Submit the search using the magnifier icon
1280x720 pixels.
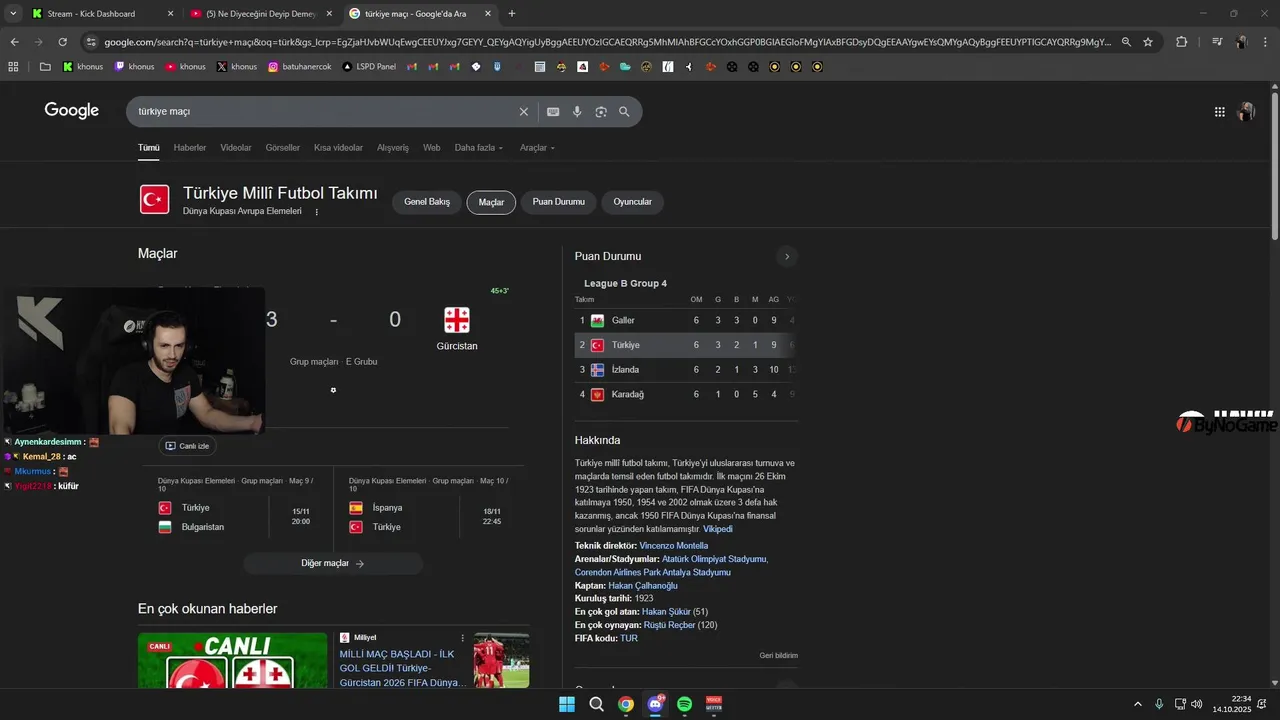point(625,112)
